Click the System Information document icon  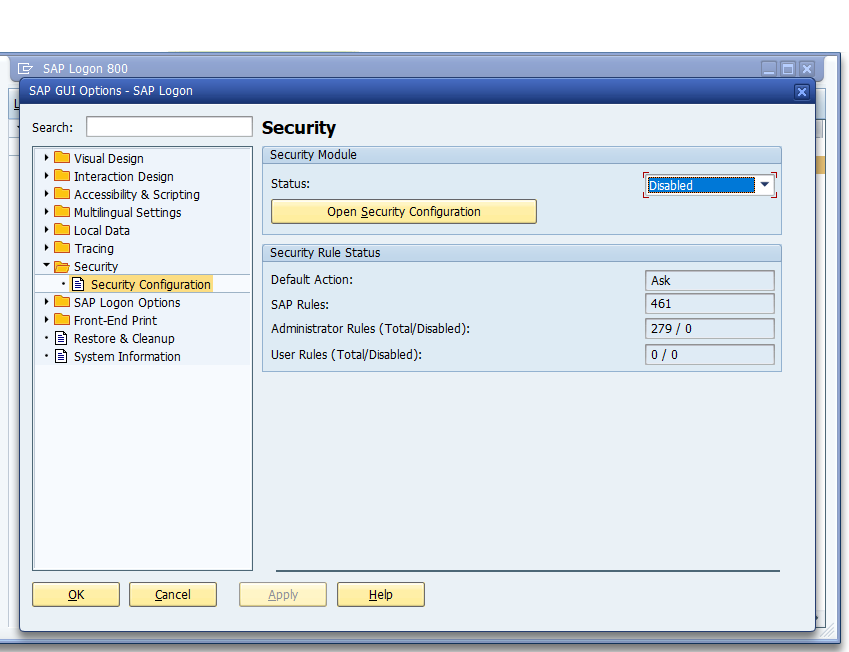coord(62,356)
